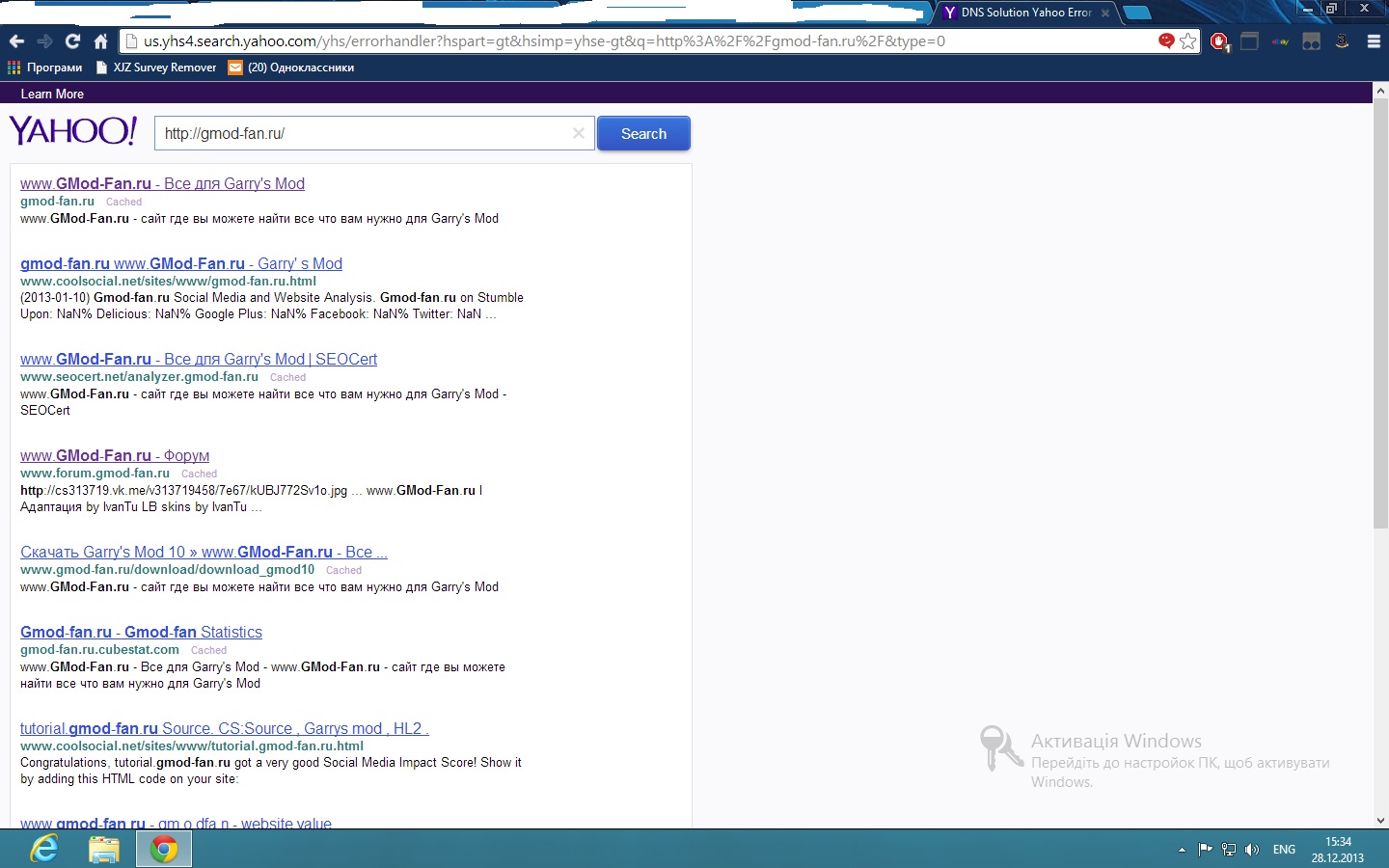This screenshot has width=1389, height=868.
Task: Show hidden system tray icons
Action: pyautogui.click(x=1182, y=850)
